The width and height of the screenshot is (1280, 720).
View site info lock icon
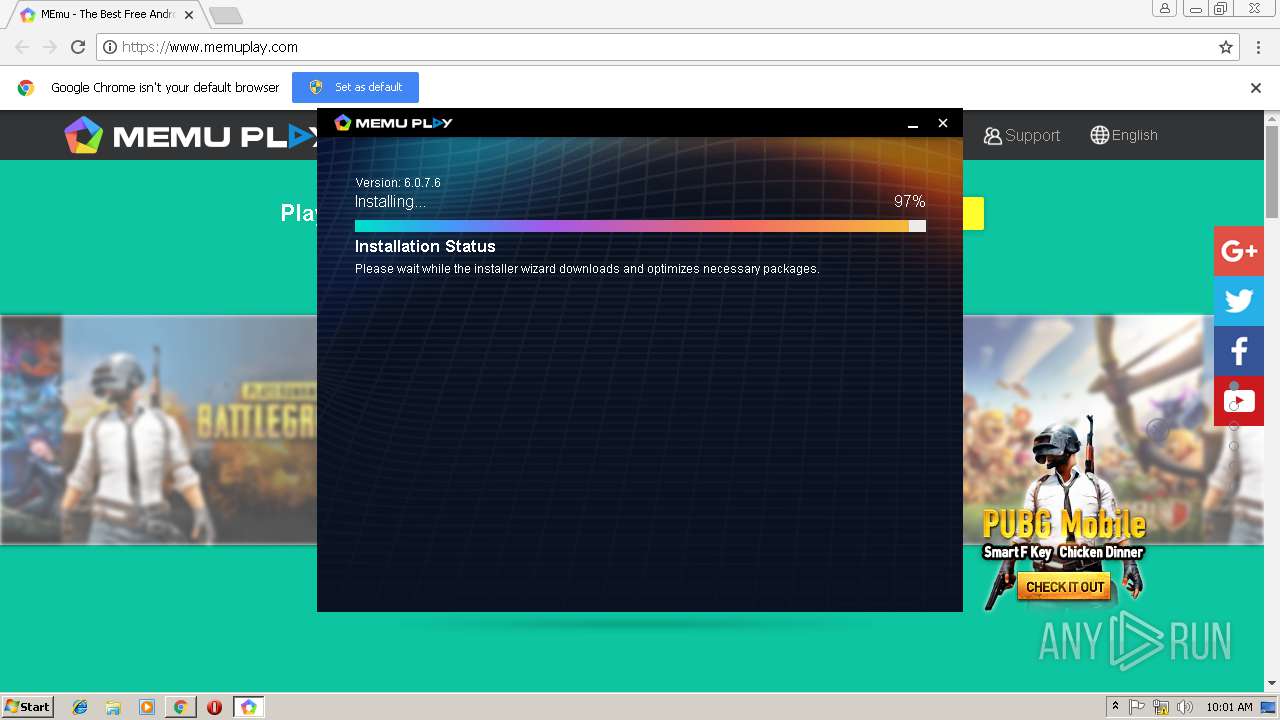(110, 47)
